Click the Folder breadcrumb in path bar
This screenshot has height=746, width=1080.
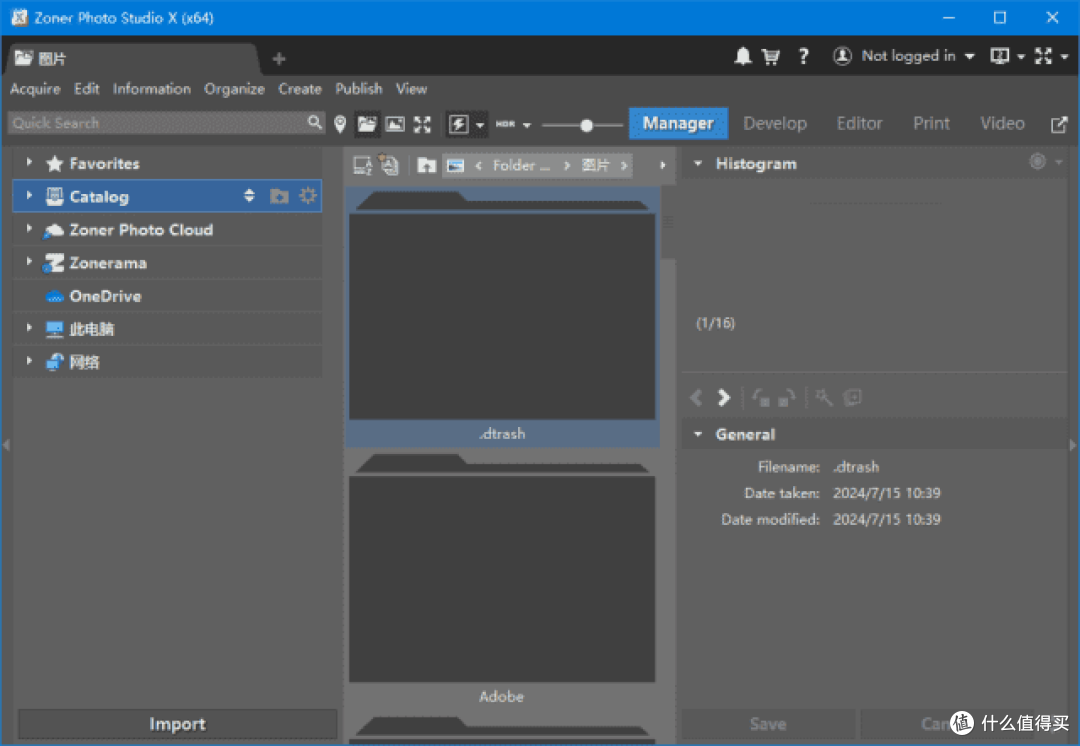(521, 165)
